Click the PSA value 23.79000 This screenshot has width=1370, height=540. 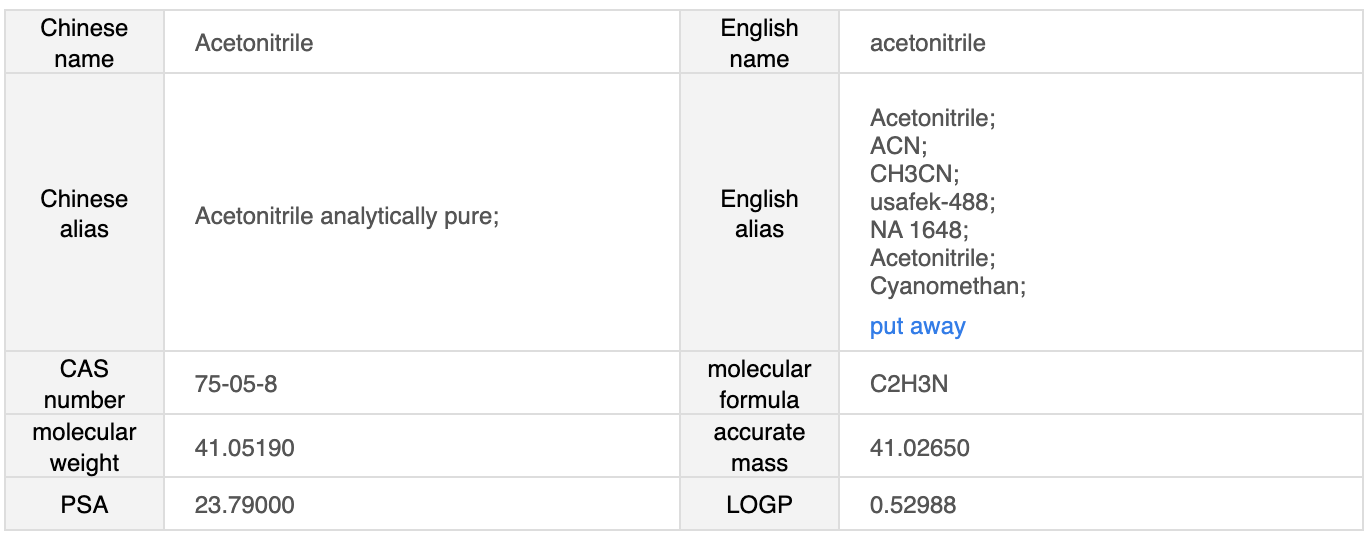(x=245, y=505)
